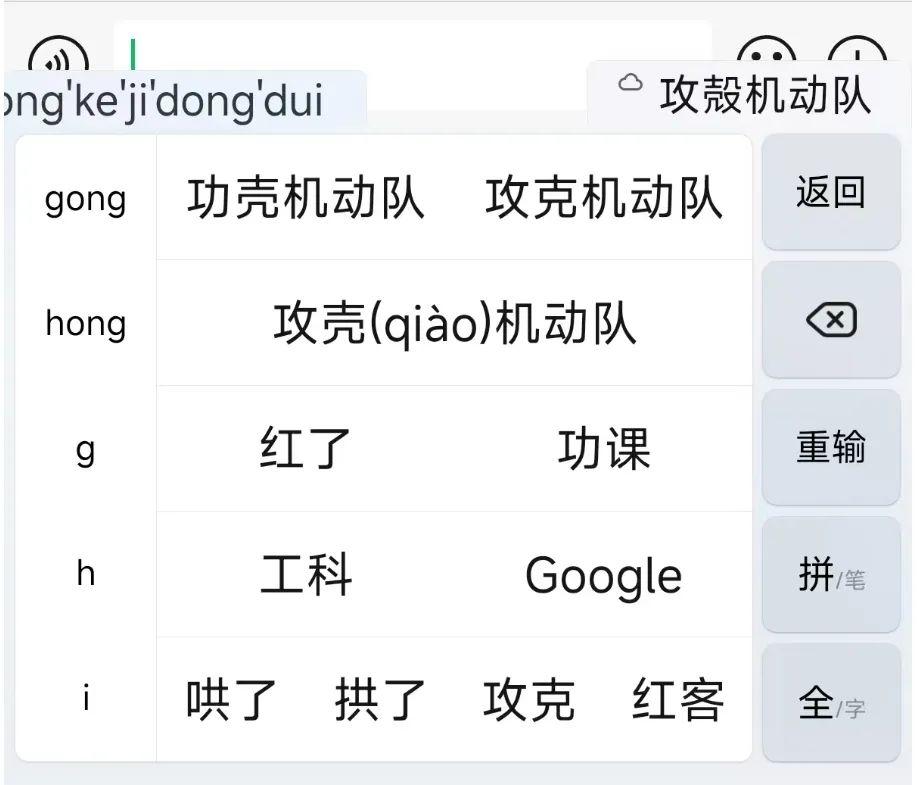
Task: Pick candidate 攻克机动队
Action: point(604,198)
